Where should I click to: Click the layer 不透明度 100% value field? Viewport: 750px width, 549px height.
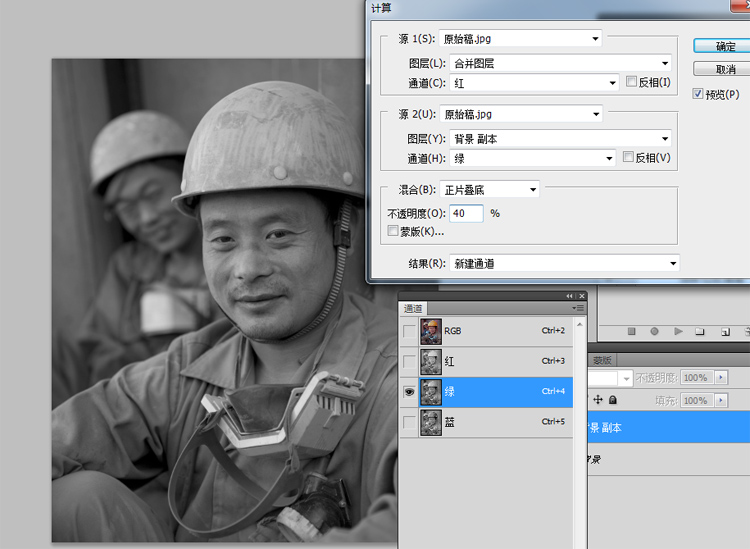(x=697, y=377)
